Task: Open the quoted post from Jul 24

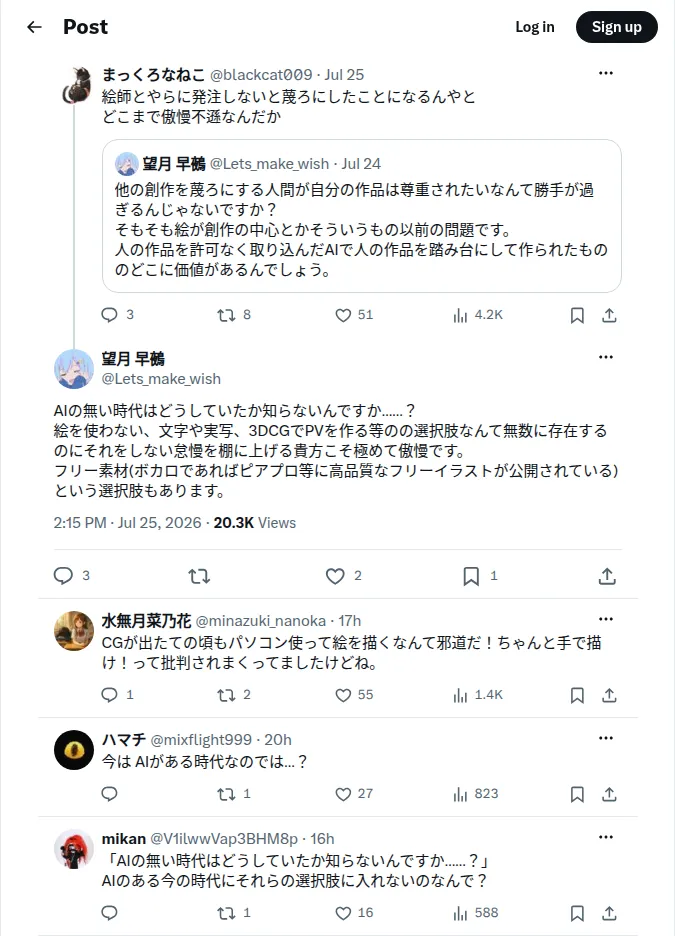Action: pyautogui.click(x=362, y=216)
